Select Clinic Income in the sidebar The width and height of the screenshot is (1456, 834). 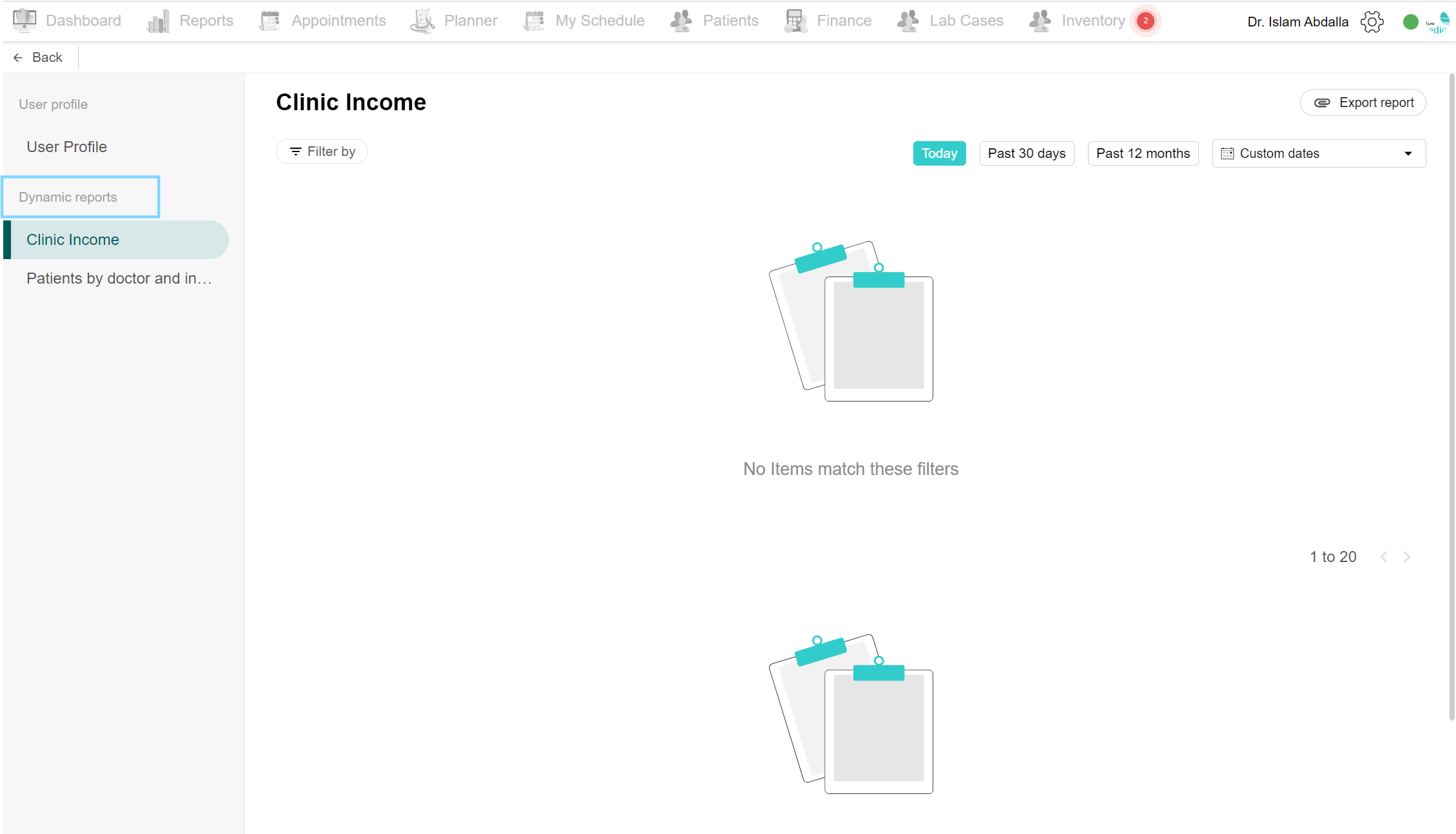pos(116,240)
